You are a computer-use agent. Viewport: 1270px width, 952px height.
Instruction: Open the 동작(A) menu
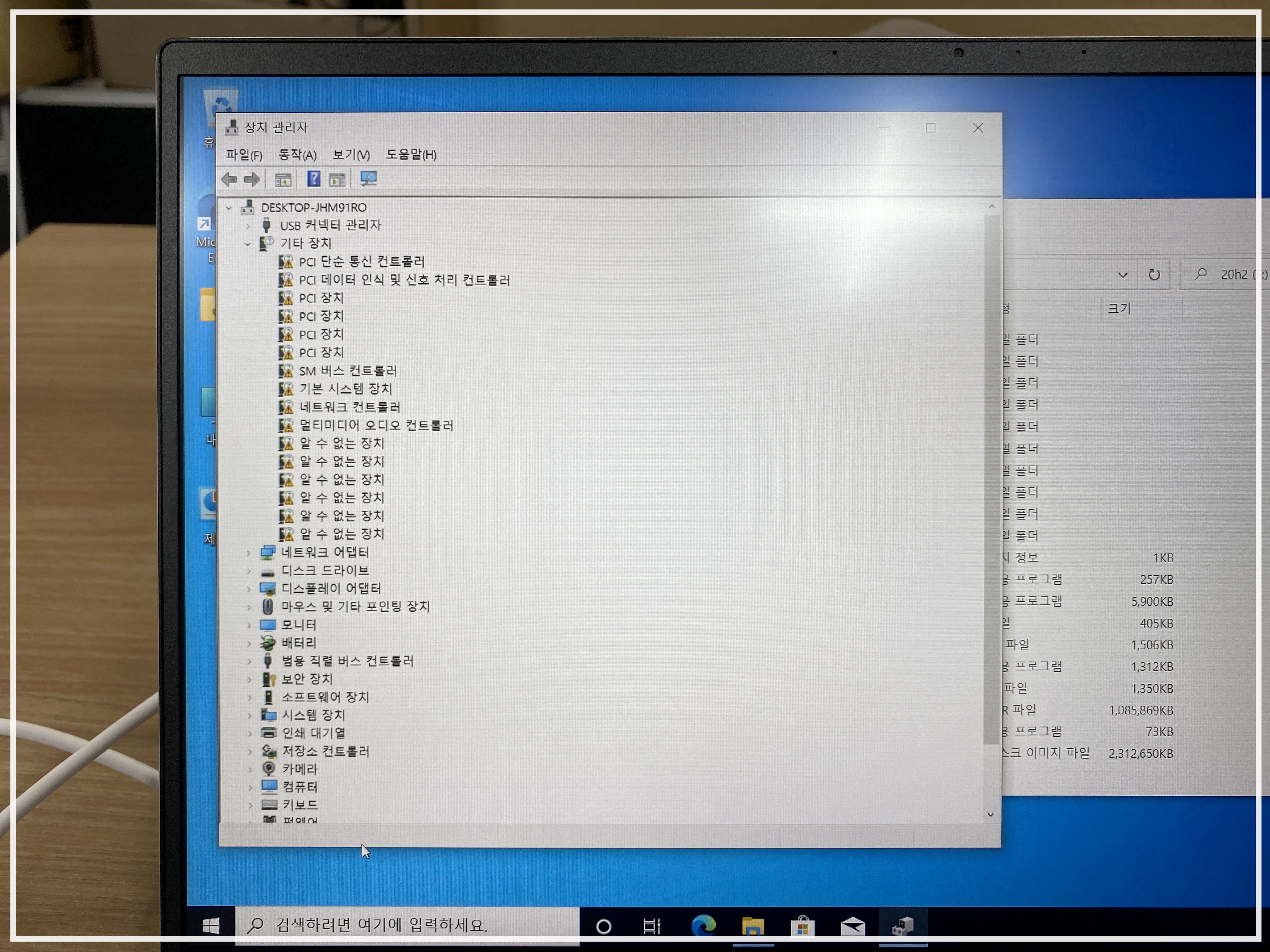(x=297, y=155)
